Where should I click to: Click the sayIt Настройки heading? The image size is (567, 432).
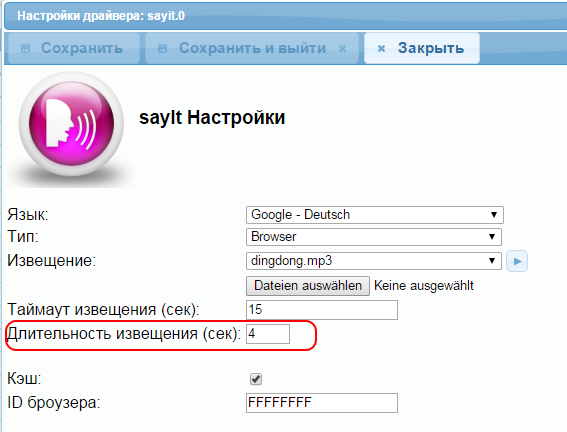212,118
